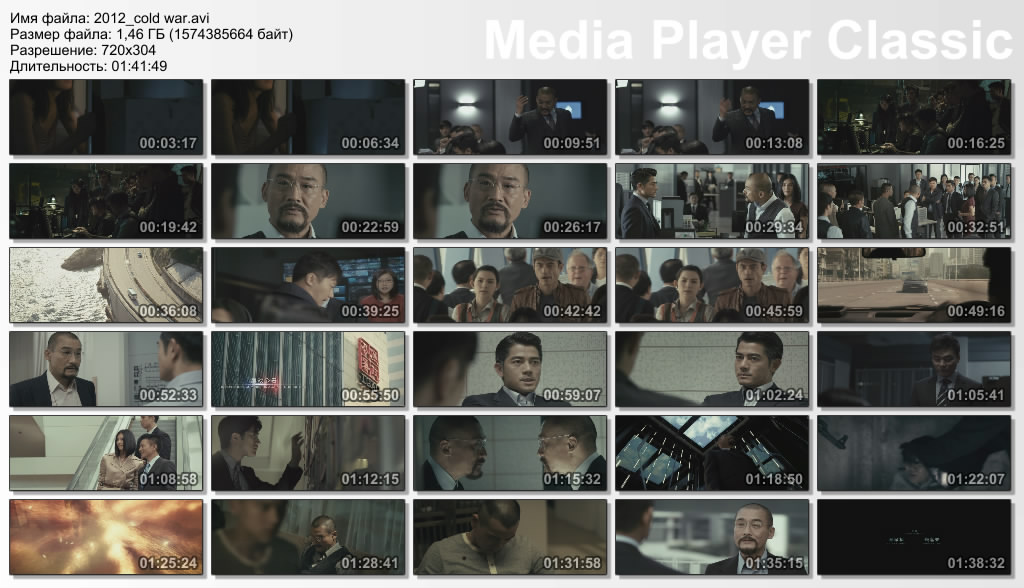Click the thumbnail stamped 00:42:42

point(510,285)
